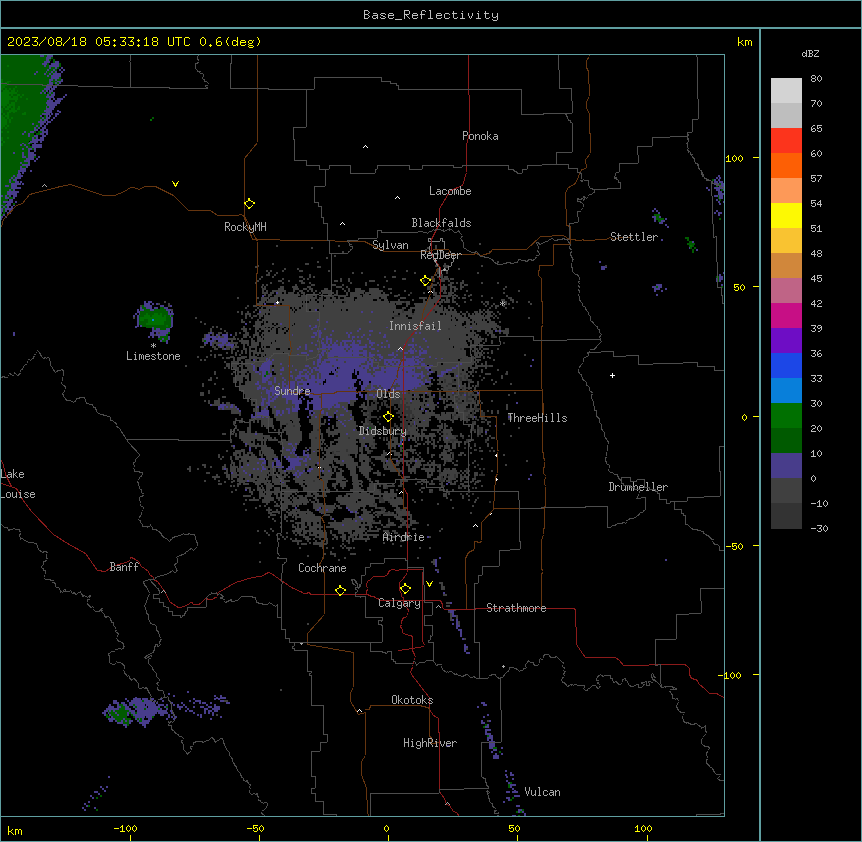Select the bright yellow 54 dBZ legend swatch
The width and height of the screenshot is (862, 842).
point(786,215)
